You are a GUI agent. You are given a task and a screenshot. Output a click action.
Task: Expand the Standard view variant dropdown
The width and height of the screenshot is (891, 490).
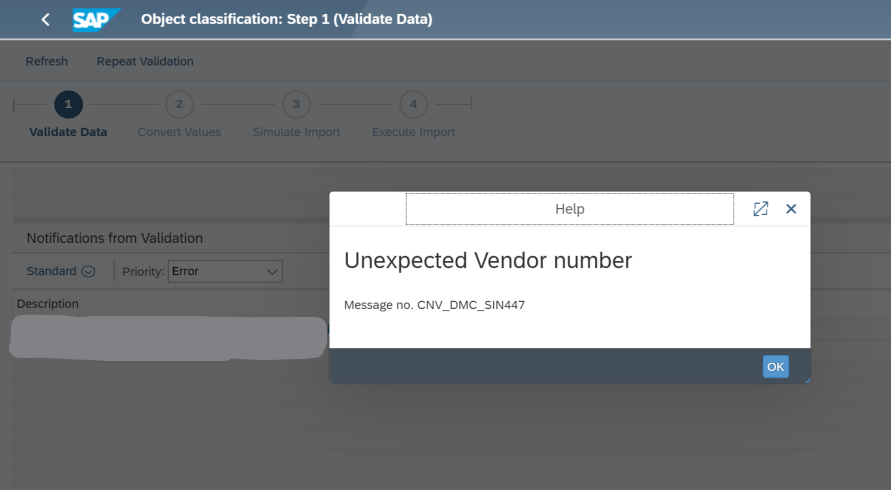point(61,271)
